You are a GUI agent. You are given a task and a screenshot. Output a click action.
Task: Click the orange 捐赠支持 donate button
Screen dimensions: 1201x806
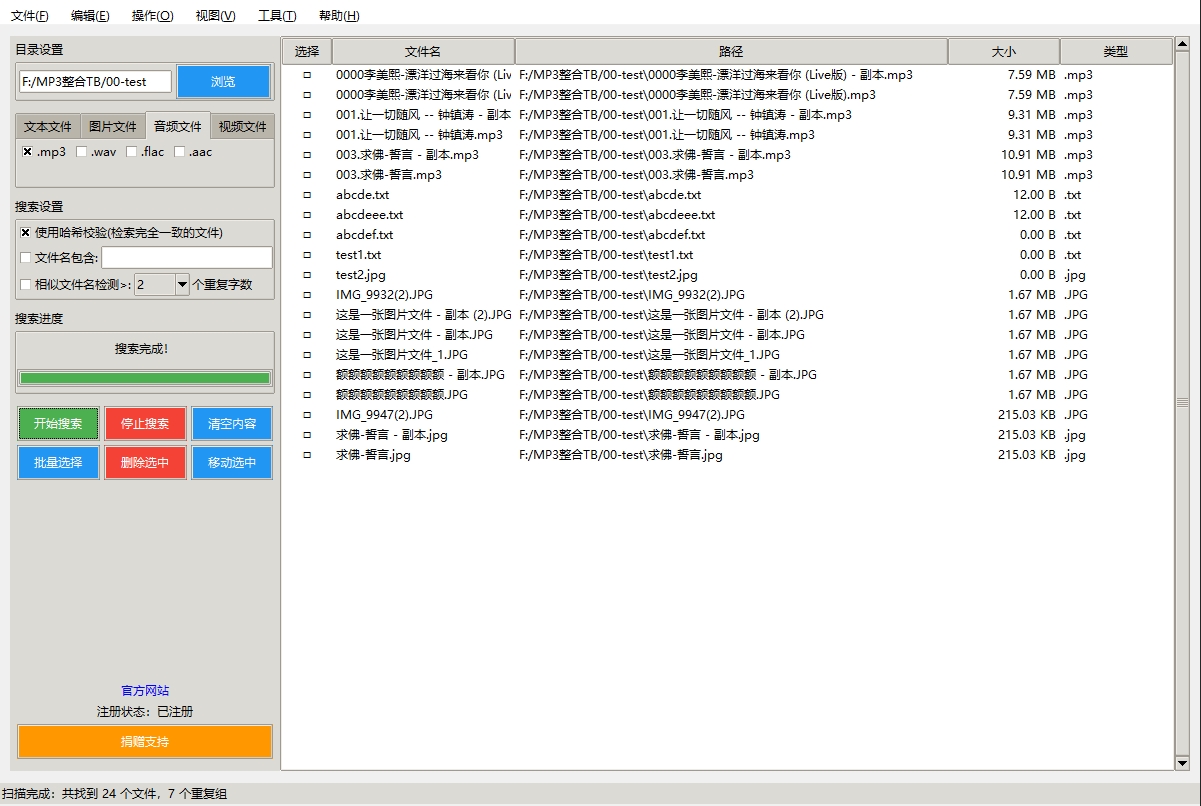(144, 741)
